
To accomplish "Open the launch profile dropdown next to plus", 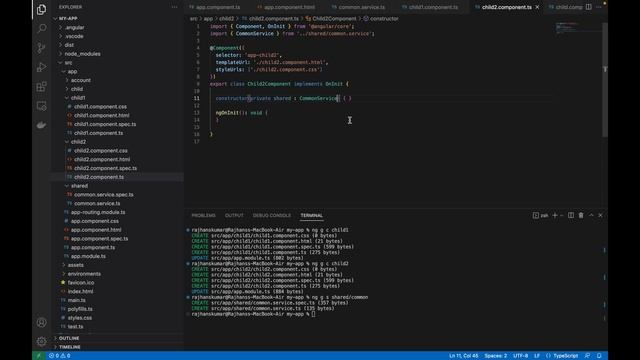I will pos(562,215).
